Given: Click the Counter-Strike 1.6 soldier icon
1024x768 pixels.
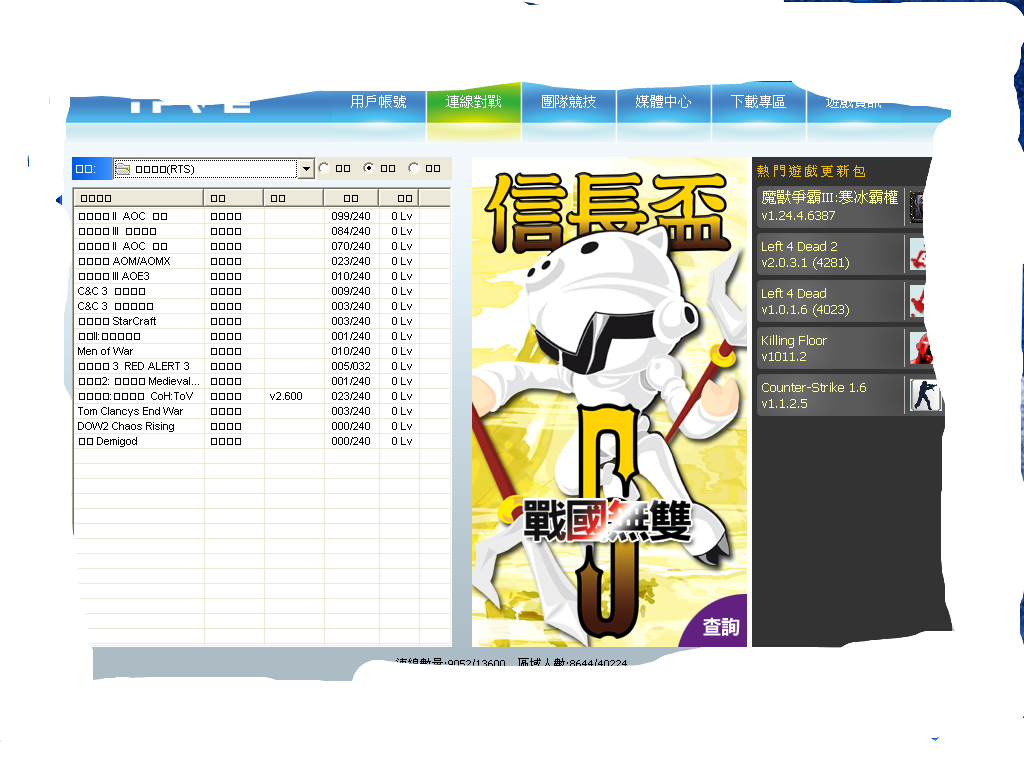Looking at the screenshot, I should pos(924,395).
